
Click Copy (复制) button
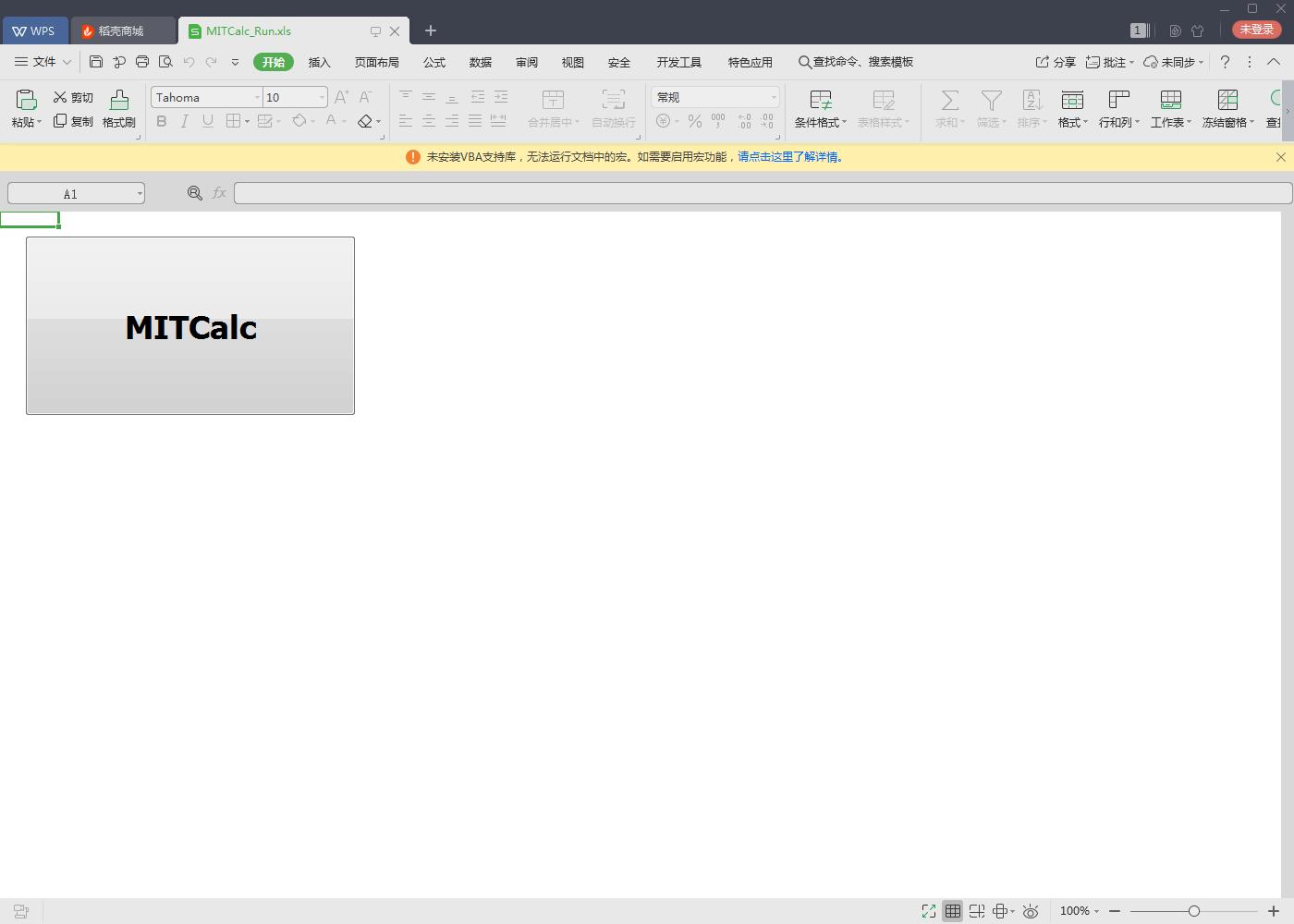pyautogui.click(x=73, y=121)
